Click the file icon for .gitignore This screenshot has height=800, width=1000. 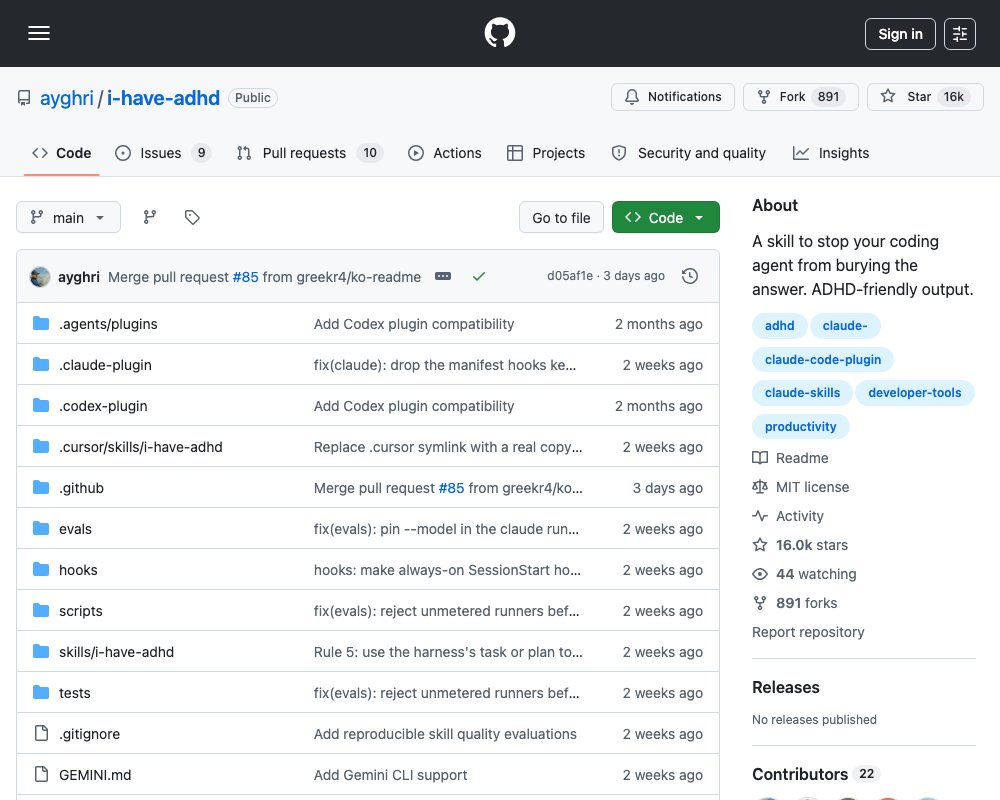point(41,734)
